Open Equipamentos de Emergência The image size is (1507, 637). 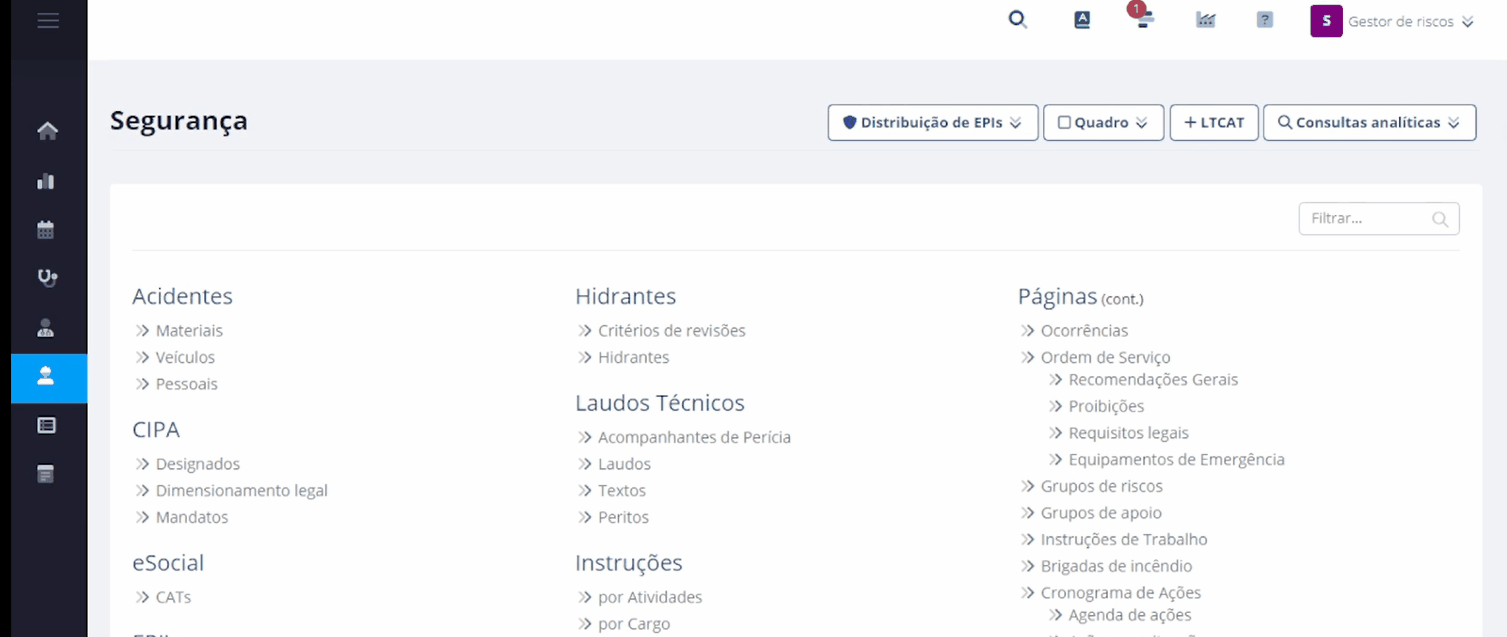1176,460
